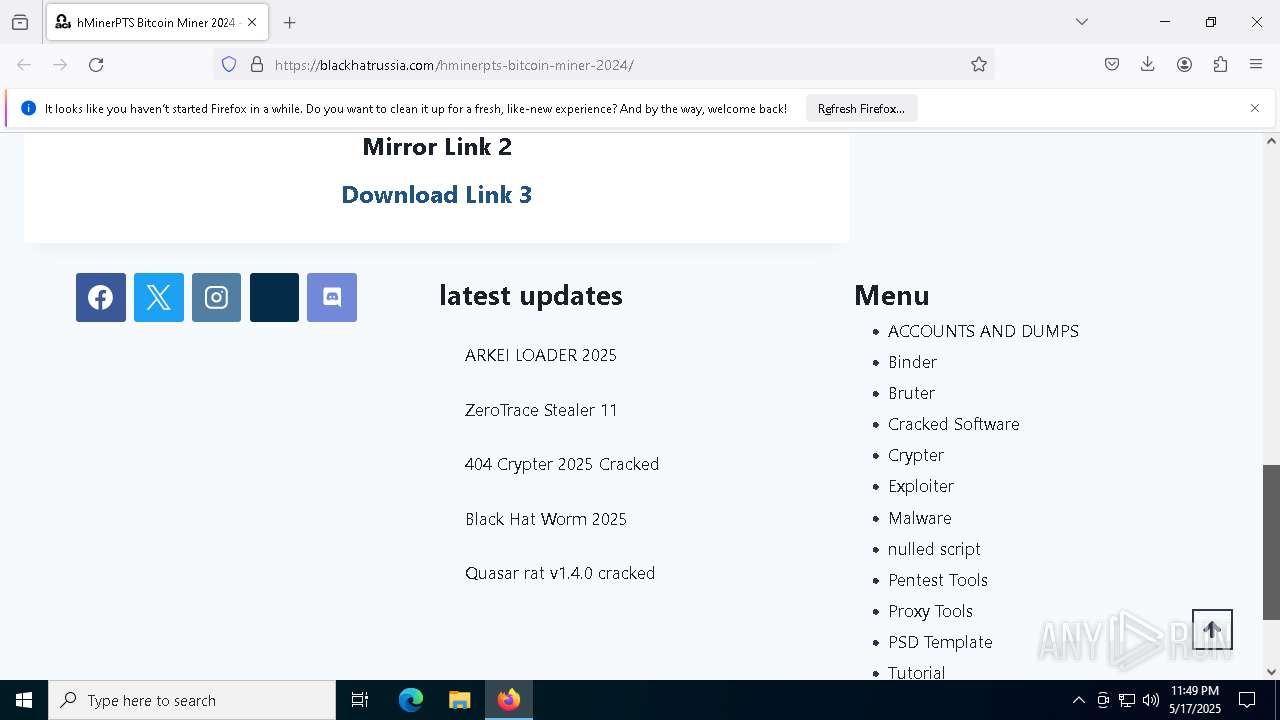1280x720 pixels.
Task: Open the Firefox hamburger application menu
Action: point(1256,65)
